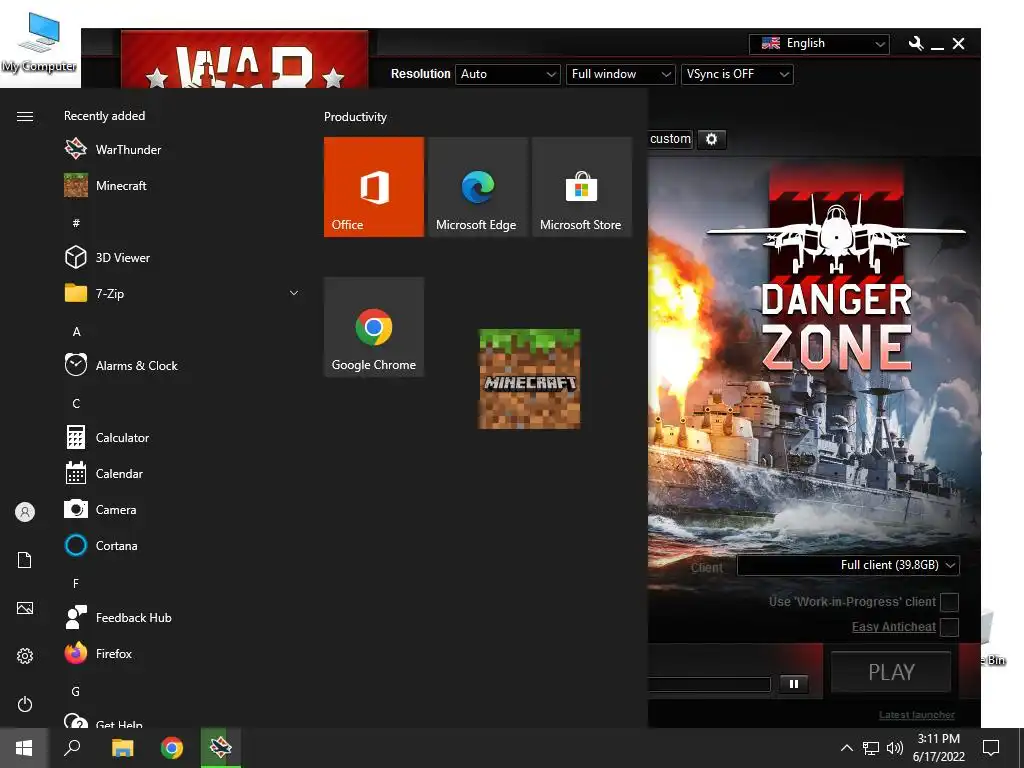Click the Office tile
The image size is (1024, 768).
pyautogui.click(x=374, y=187)
